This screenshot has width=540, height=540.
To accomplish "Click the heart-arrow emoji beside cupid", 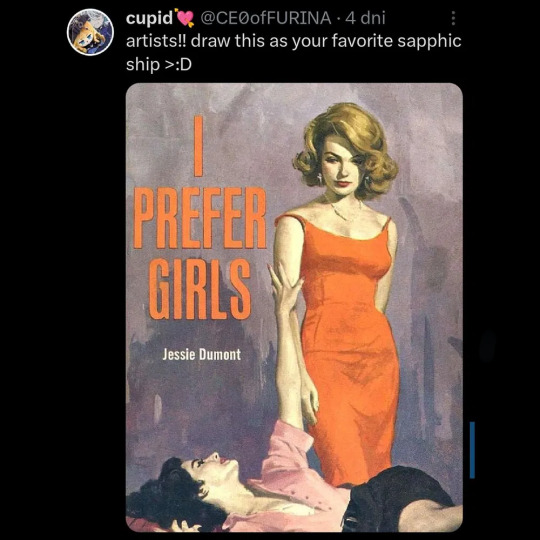I will coord(185,18).
